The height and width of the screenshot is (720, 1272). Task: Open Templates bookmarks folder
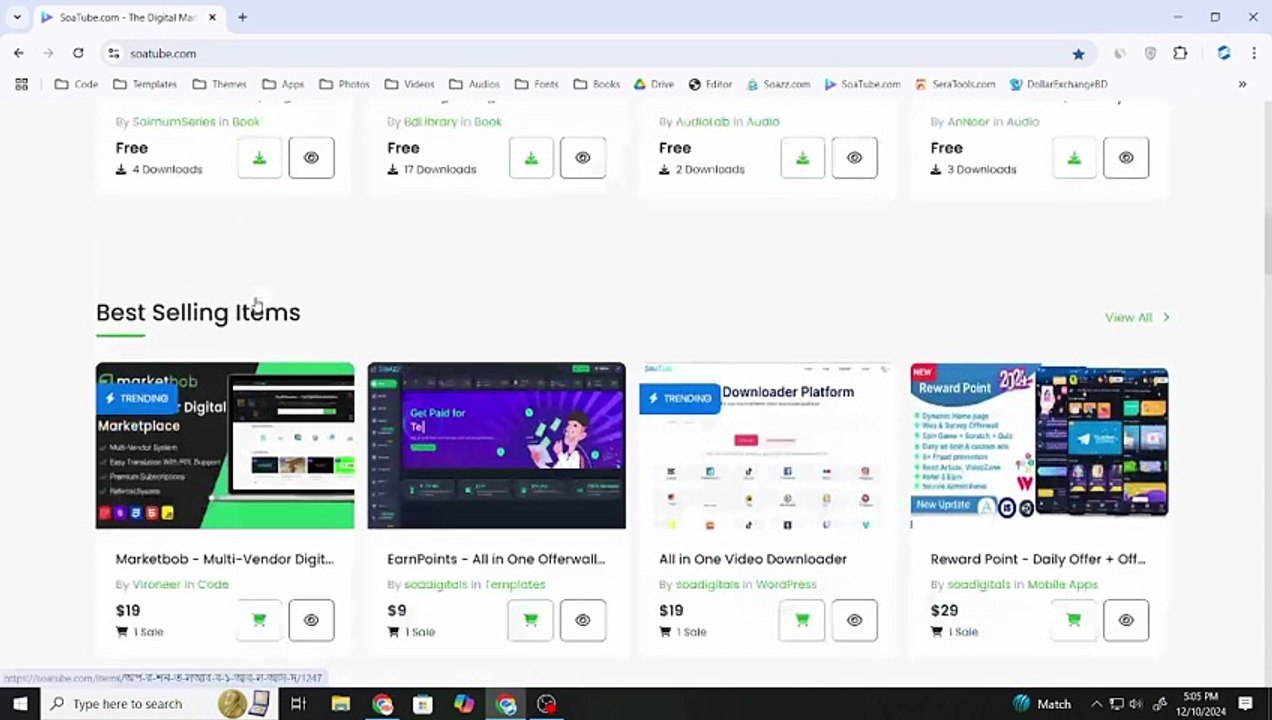click(145, 84)
